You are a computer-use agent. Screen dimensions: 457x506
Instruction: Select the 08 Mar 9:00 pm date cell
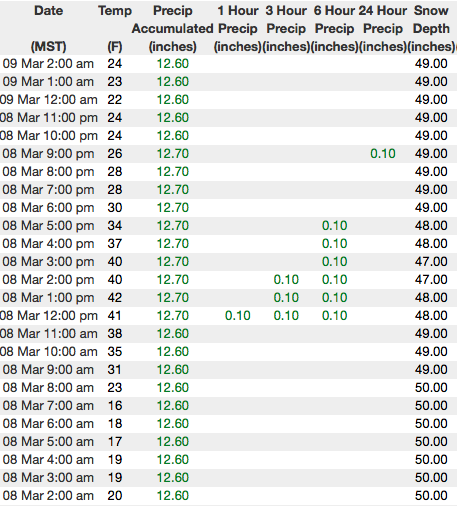[48, 154]
